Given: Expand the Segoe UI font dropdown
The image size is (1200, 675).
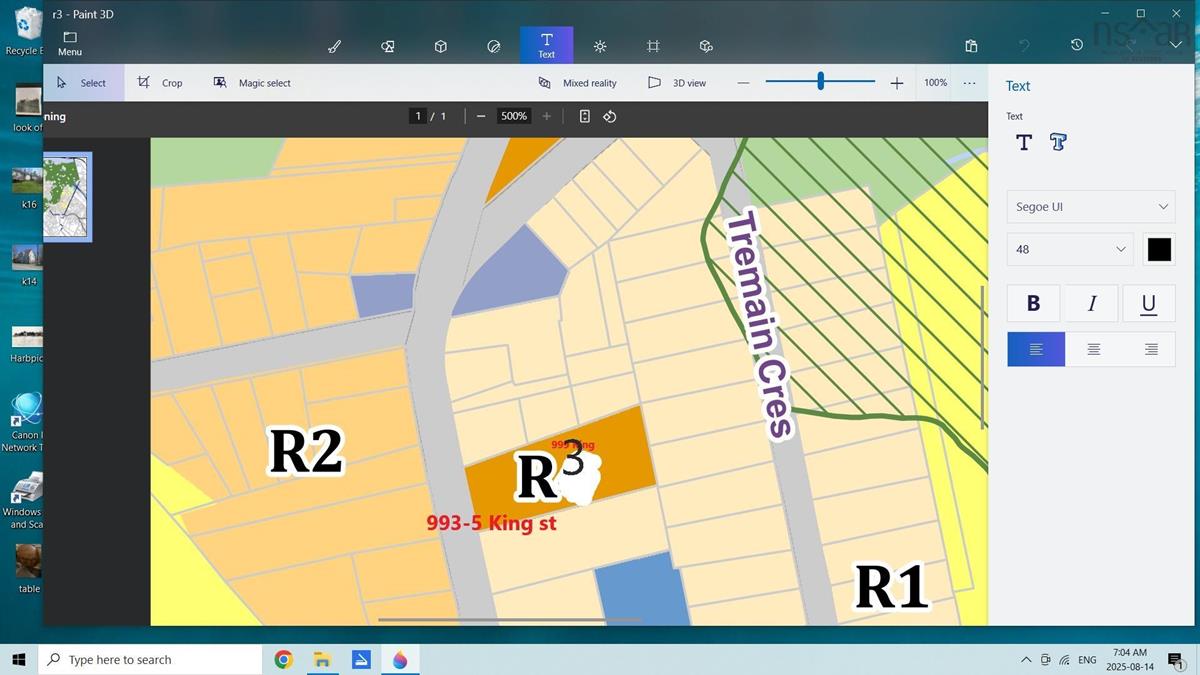Looking at the screenshot, I should pyautogui.click(x=1090, y=207).
